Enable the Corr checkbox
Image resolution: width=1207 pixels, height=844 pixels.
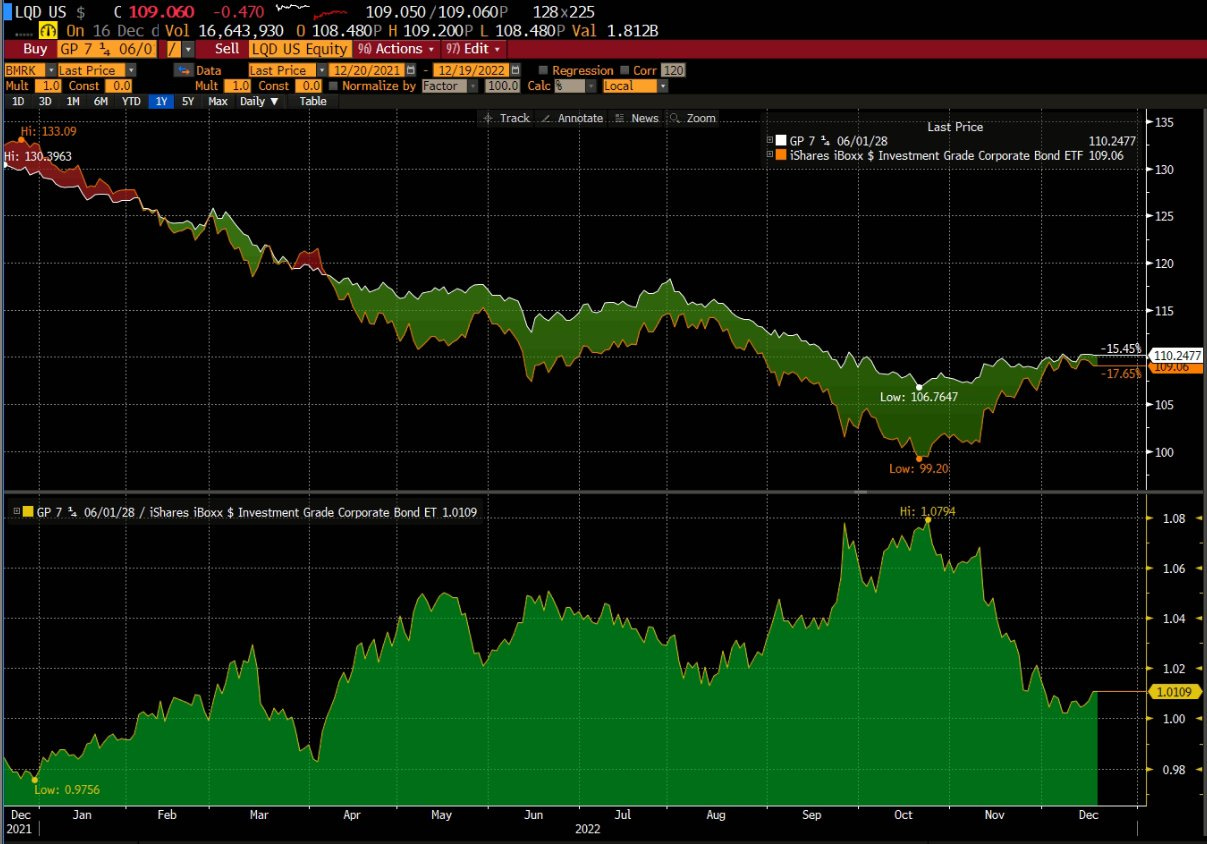pyautogui.click(x=625, y=70)
